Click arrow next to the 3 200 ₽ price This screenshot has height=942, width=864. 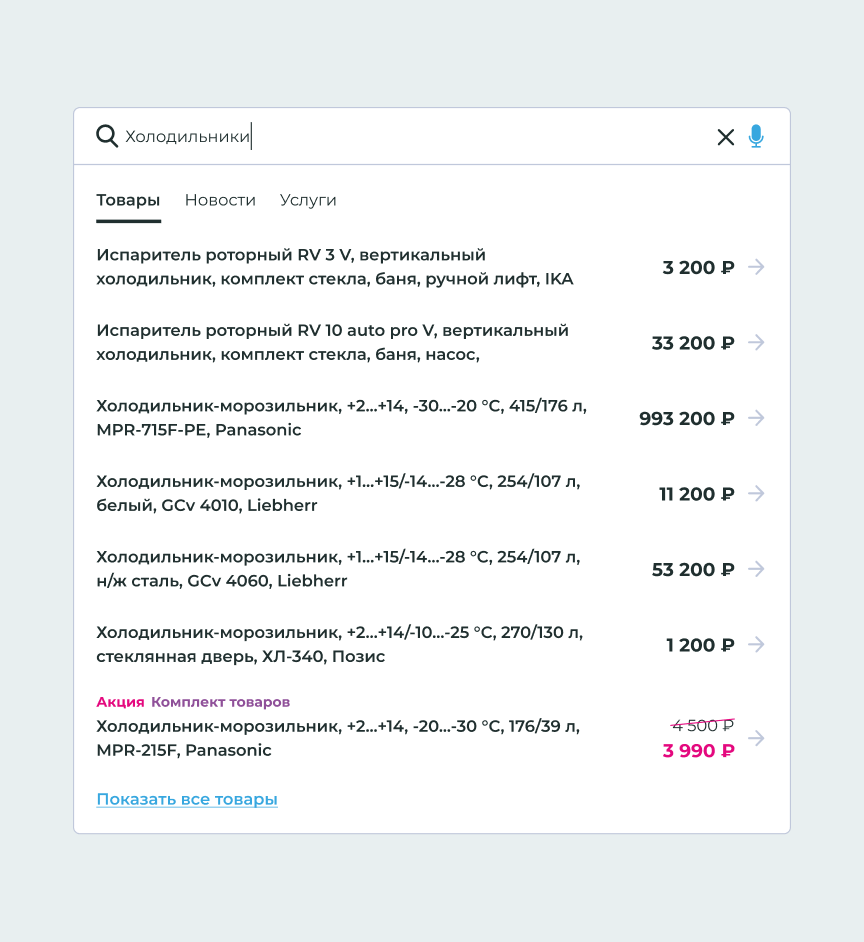tap(756, 267)
